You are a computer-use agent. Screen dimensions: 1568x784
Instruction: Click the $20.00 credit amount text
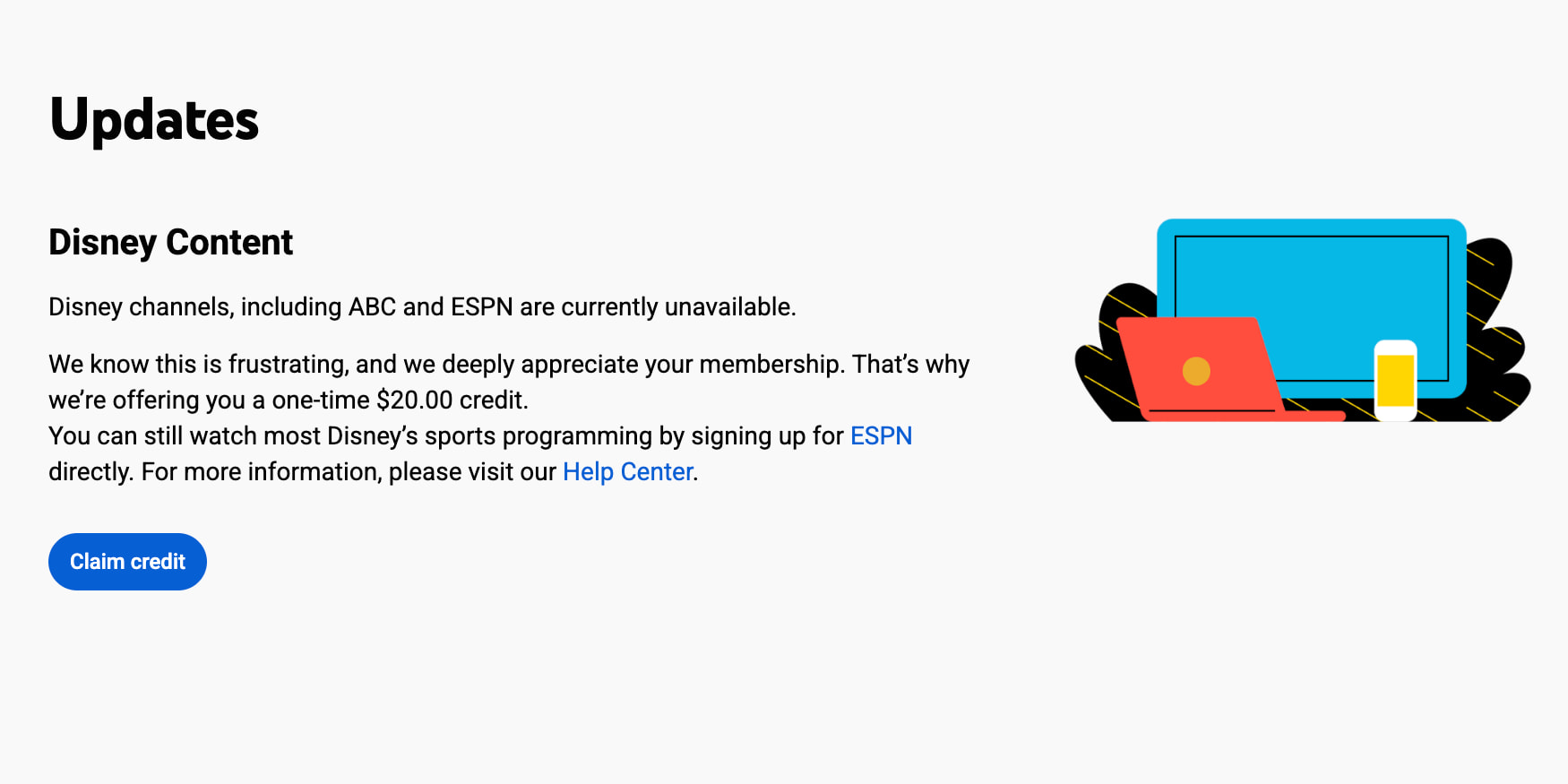(x=414, y=400)
